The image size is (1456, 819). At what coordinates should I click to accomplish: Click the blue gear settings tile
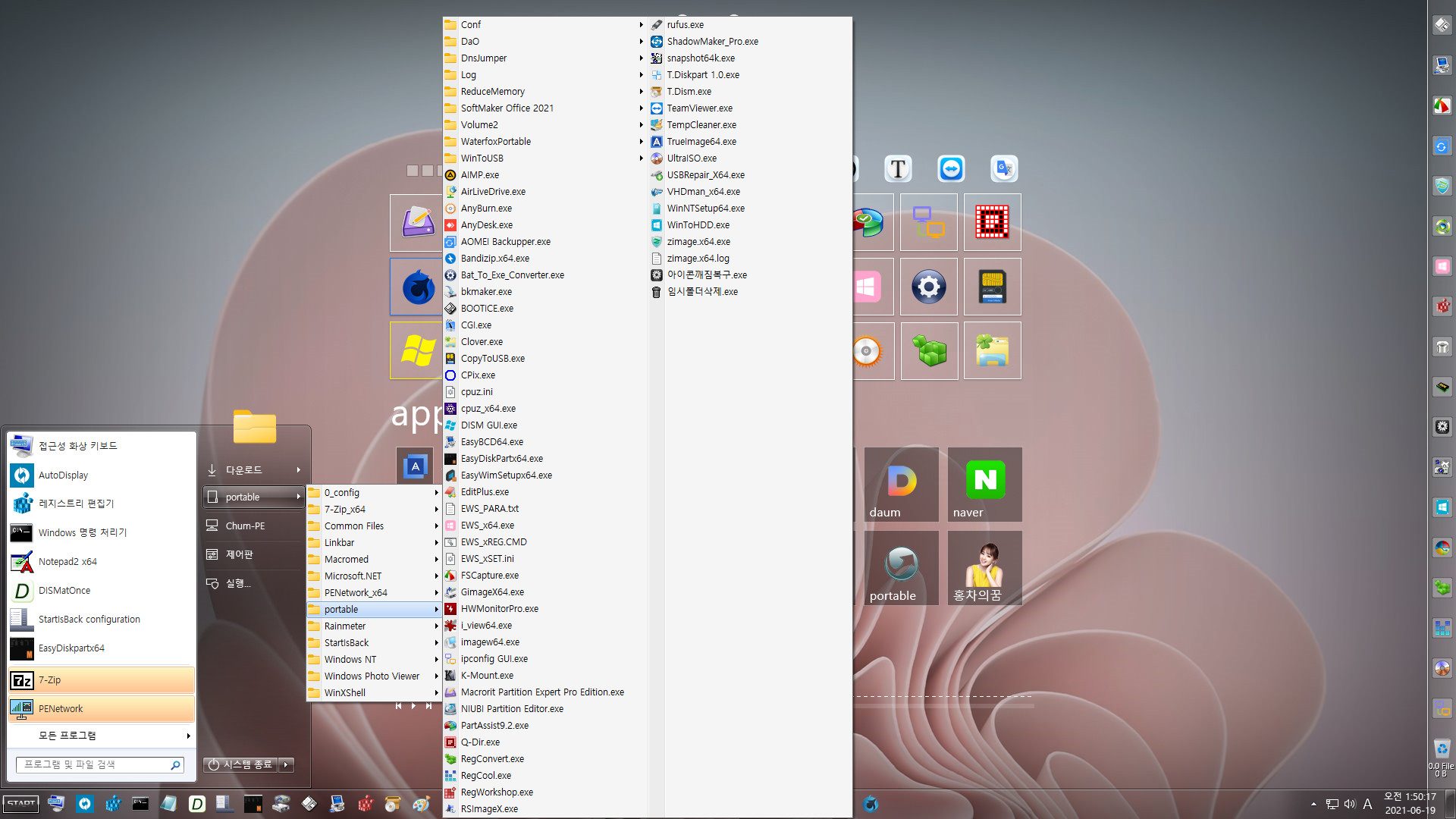point(929,287)
